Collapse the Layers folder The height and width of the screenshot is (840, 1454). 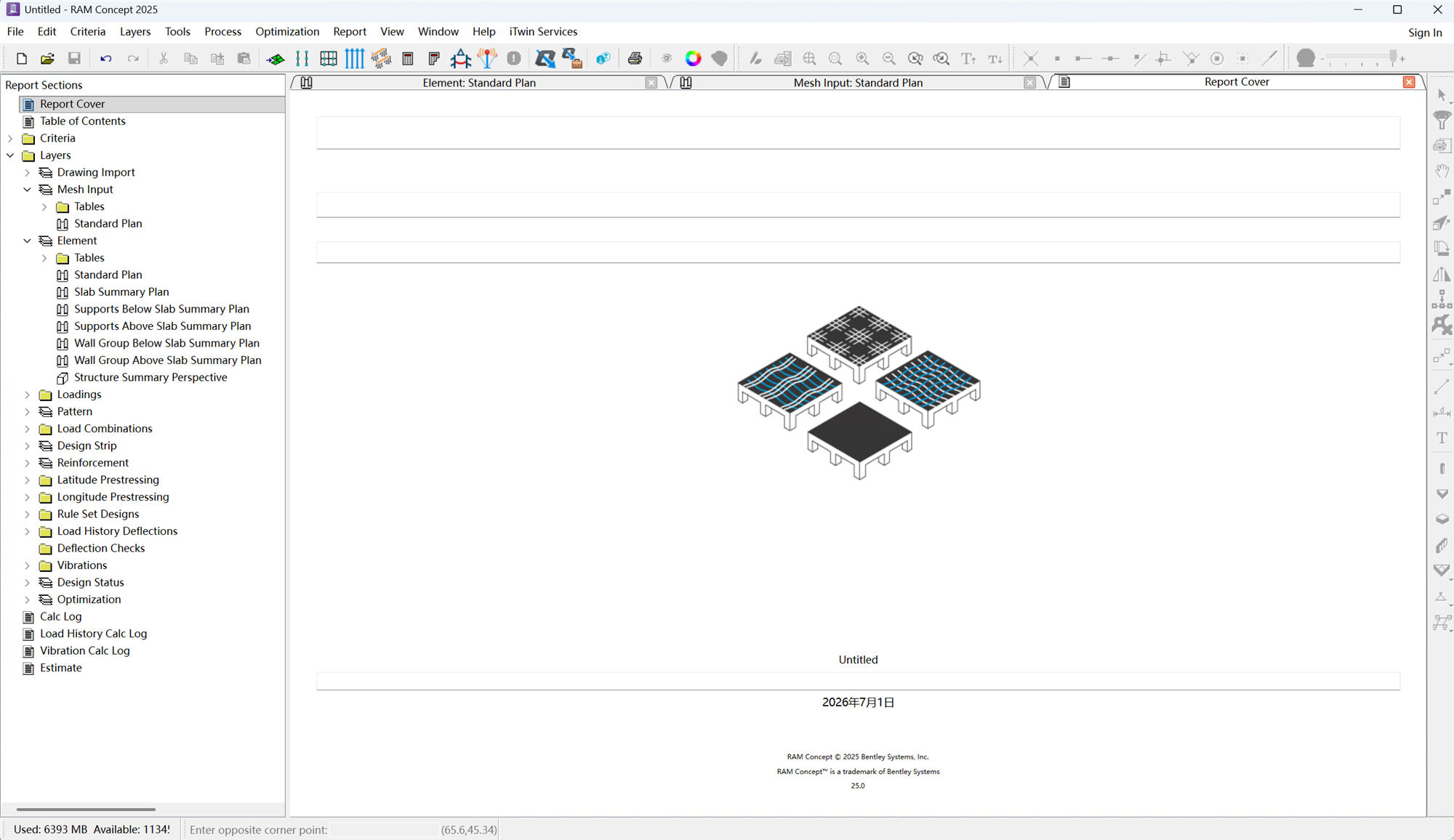10,156
